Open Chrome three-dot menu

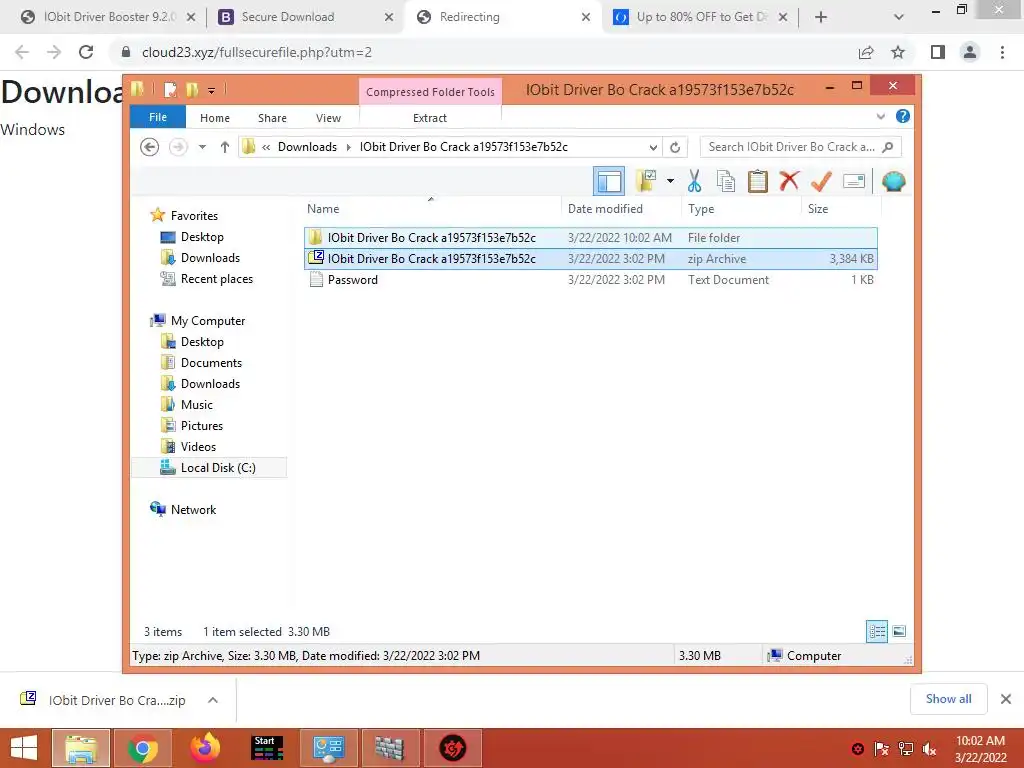1002,52
